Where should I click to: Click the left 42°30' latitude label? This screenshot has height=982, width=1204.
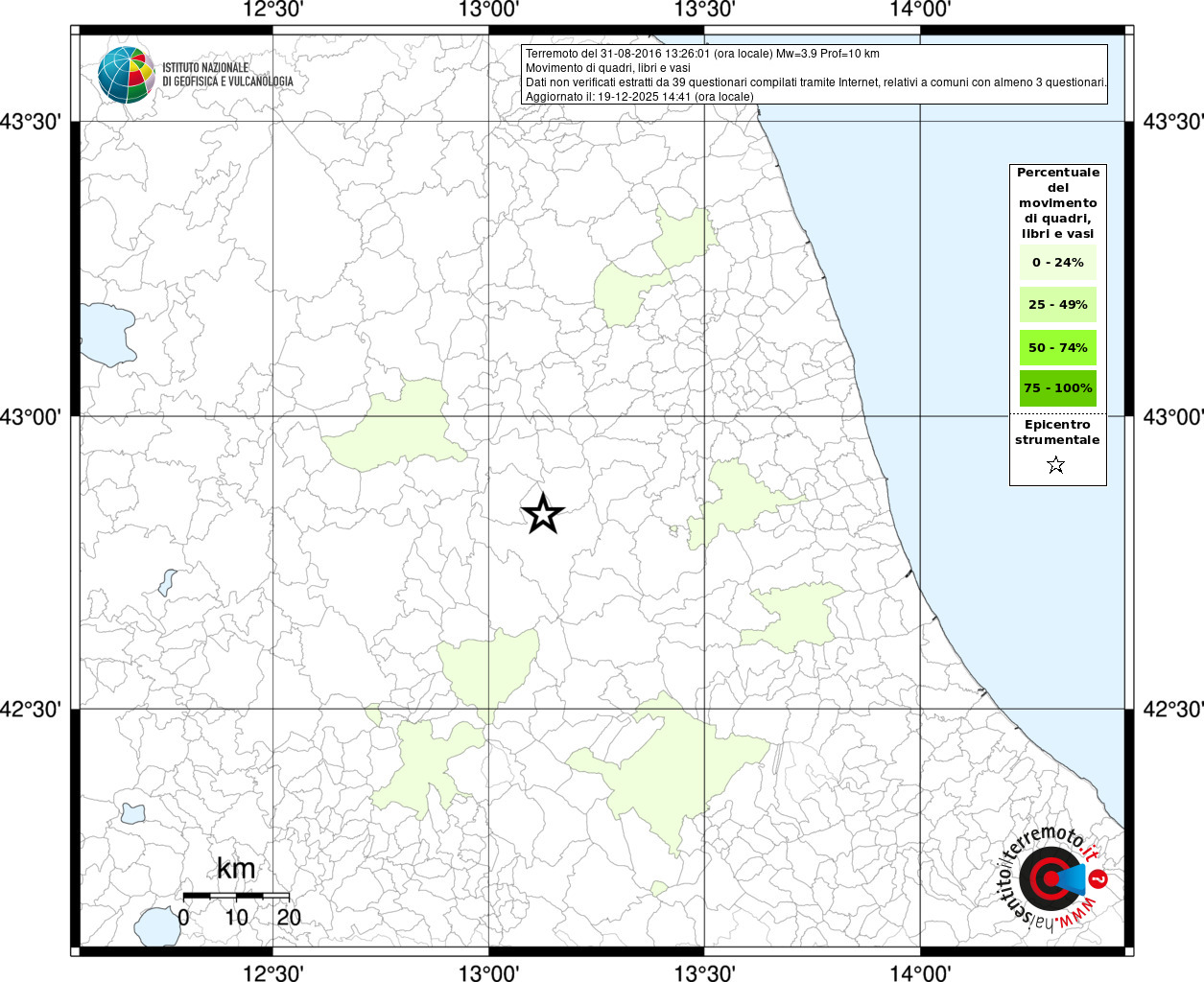pyautogui.click(x=32, y=710)
